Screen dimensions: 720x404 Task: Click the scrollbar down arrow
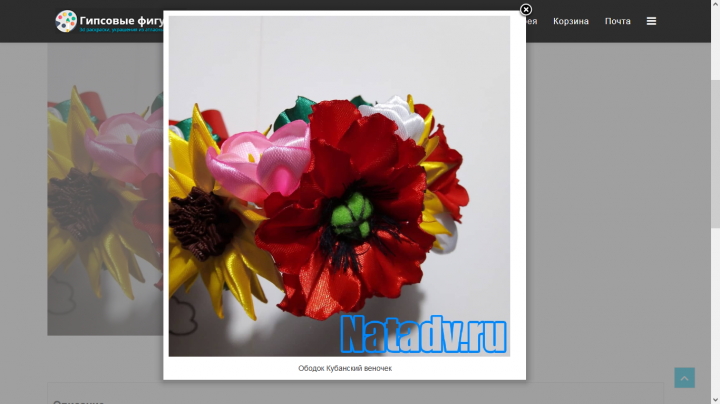tap(715, 400)
